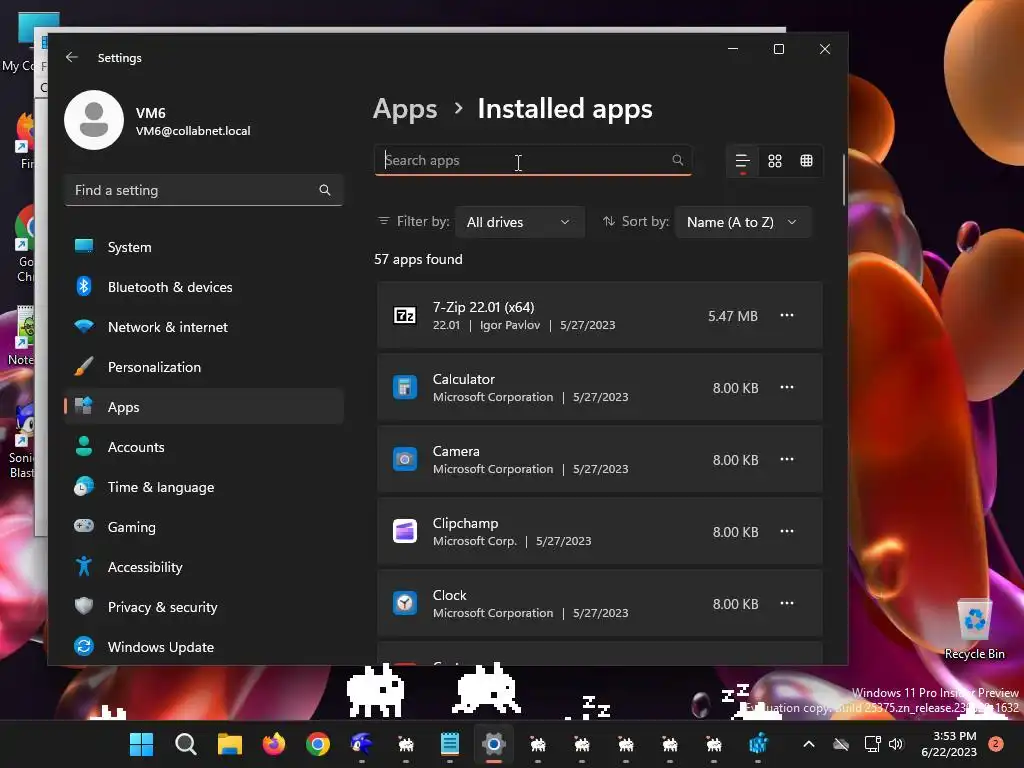Screen dimensions: 1024x768
Task: Open taskbar Search
Action: [185, 744]
